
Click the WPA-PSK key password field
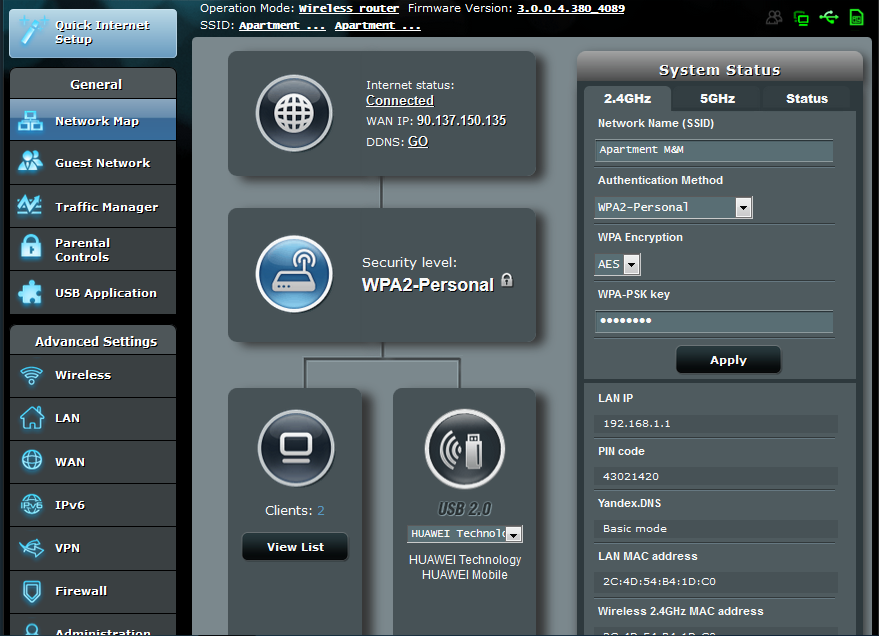[714, 321]
